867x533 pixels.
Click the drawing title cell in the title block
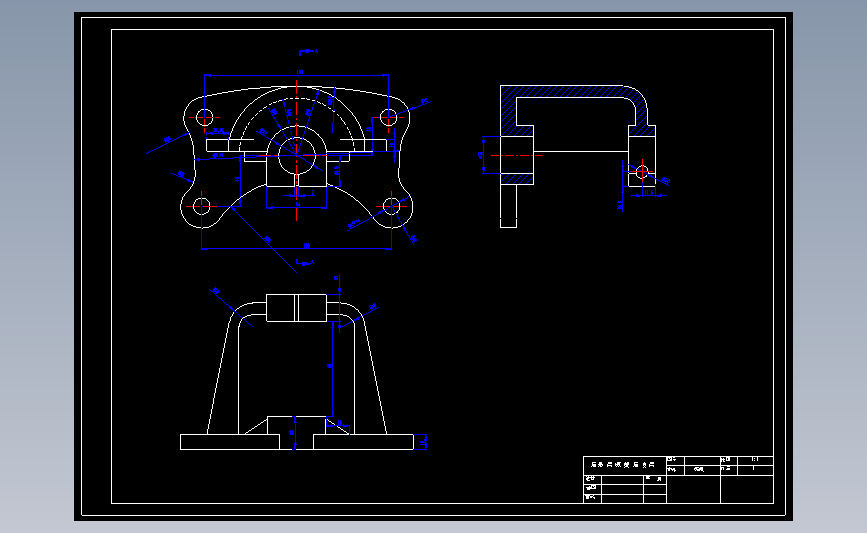click(x=625, y=464)
